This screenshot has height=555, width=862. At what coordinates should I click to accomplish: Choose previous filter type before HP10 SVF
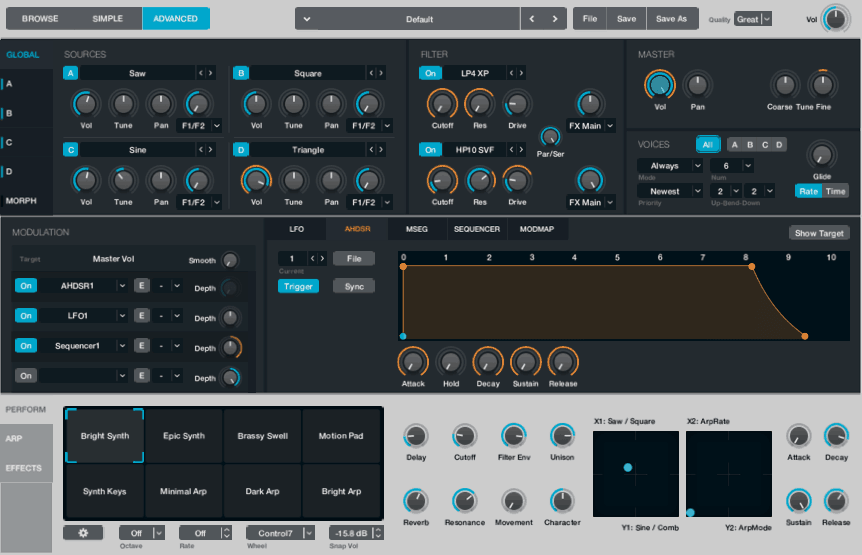pos(511,149)
